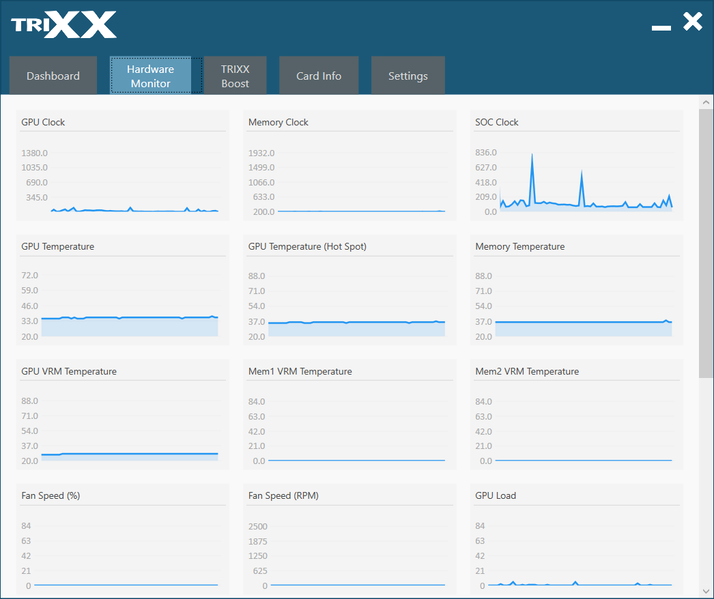This screenshot has width=714, height=599.
Task: Click the scrollbar up arrow
Action: 706,102
